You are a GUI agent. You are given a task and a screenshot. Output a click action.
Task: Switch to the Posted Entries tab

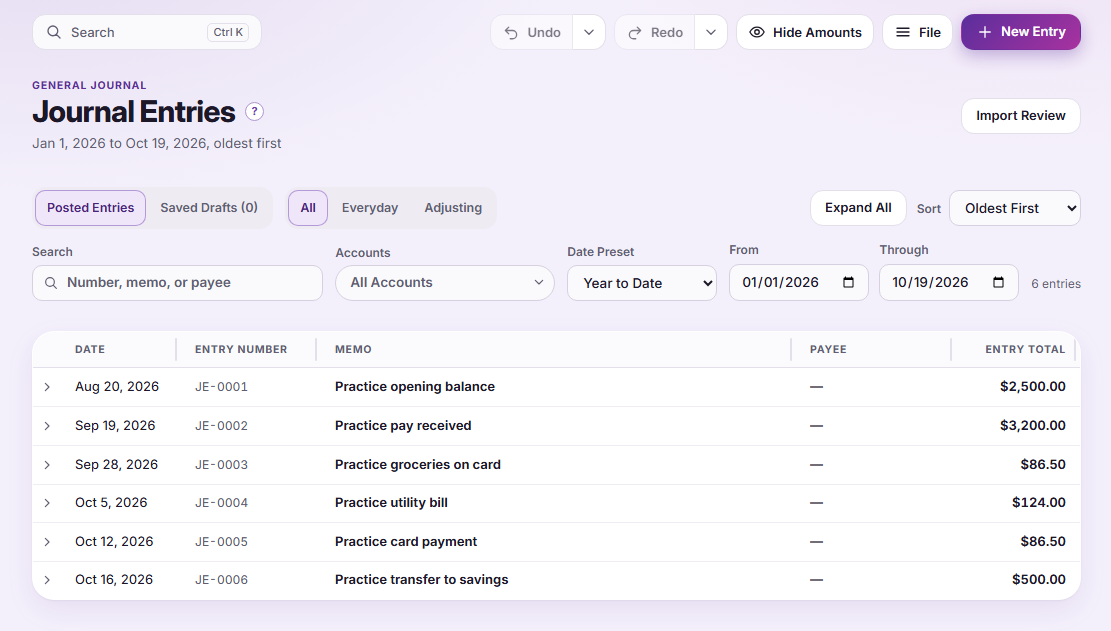[x=91, y=208]
